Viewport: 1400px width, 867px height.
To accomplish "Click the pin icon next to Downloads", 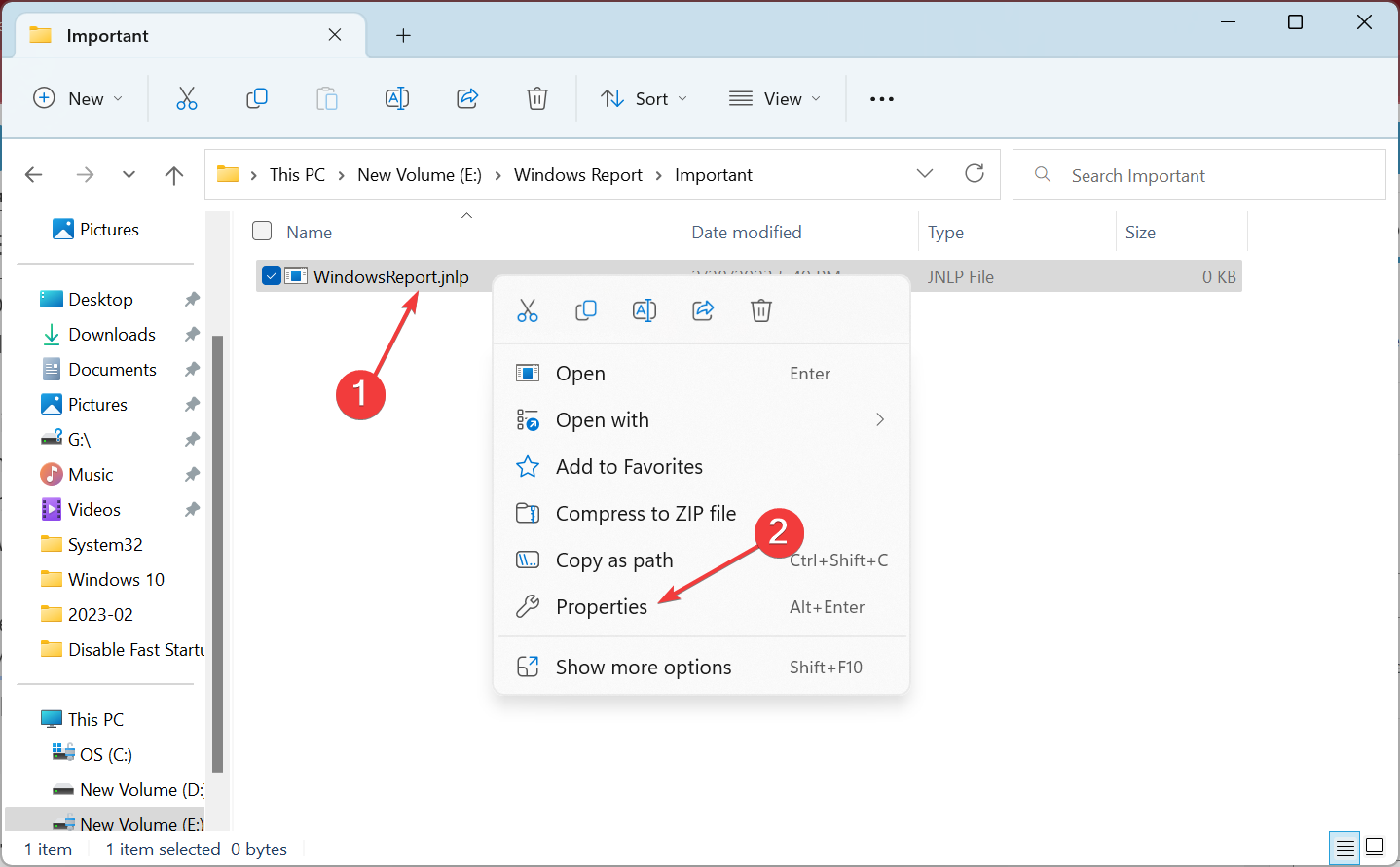I will tap(192, 335).
